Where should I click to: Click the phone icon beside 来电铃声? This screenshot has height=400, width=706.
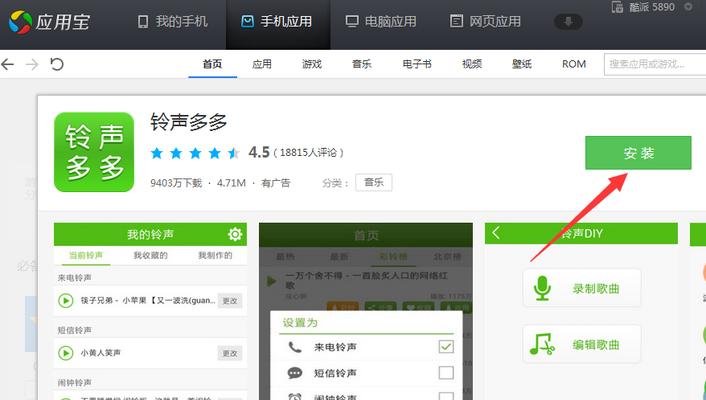point(295,347)
